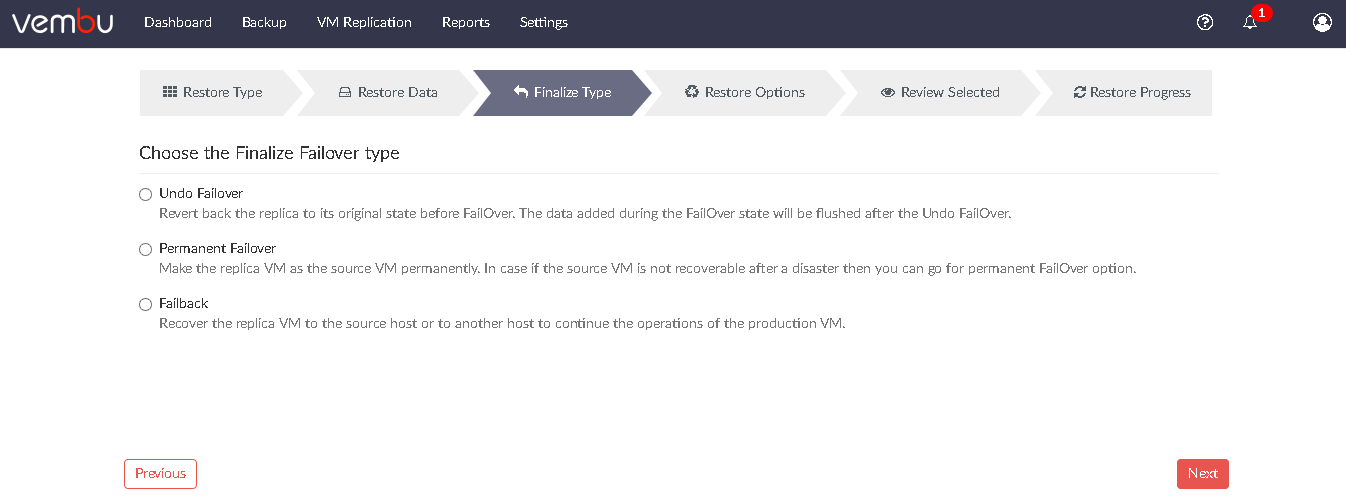Open the Reports menu

[466, 22]
